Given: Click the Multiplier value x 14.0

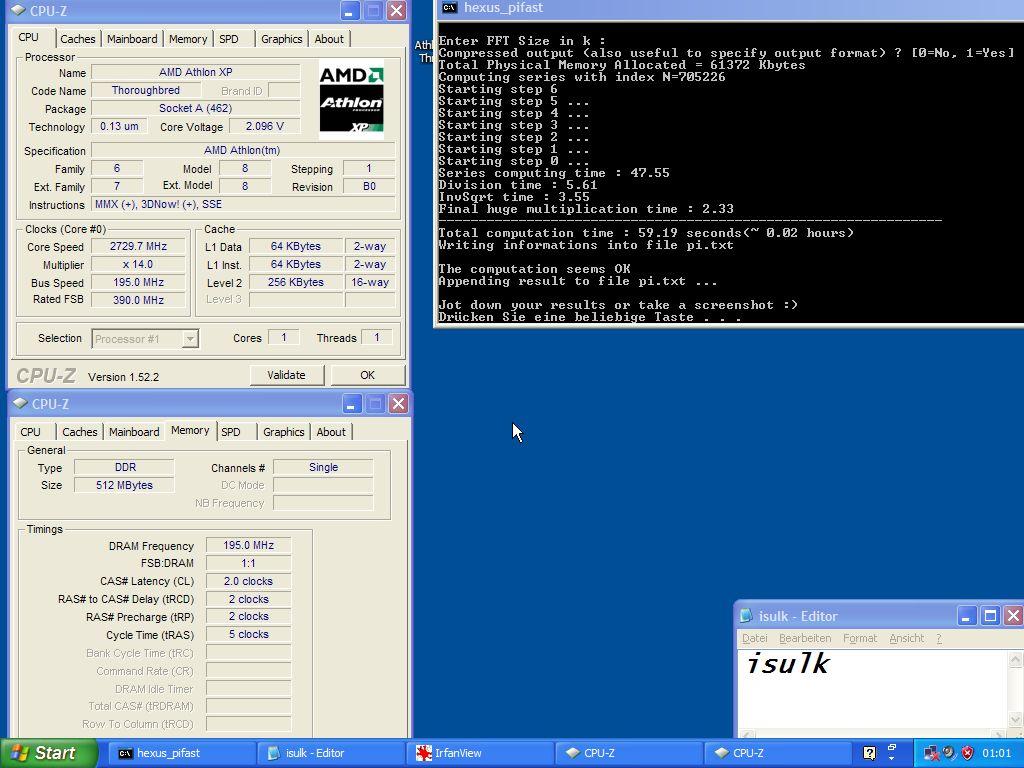Looking at the screenshot, I should coord(138,264).
